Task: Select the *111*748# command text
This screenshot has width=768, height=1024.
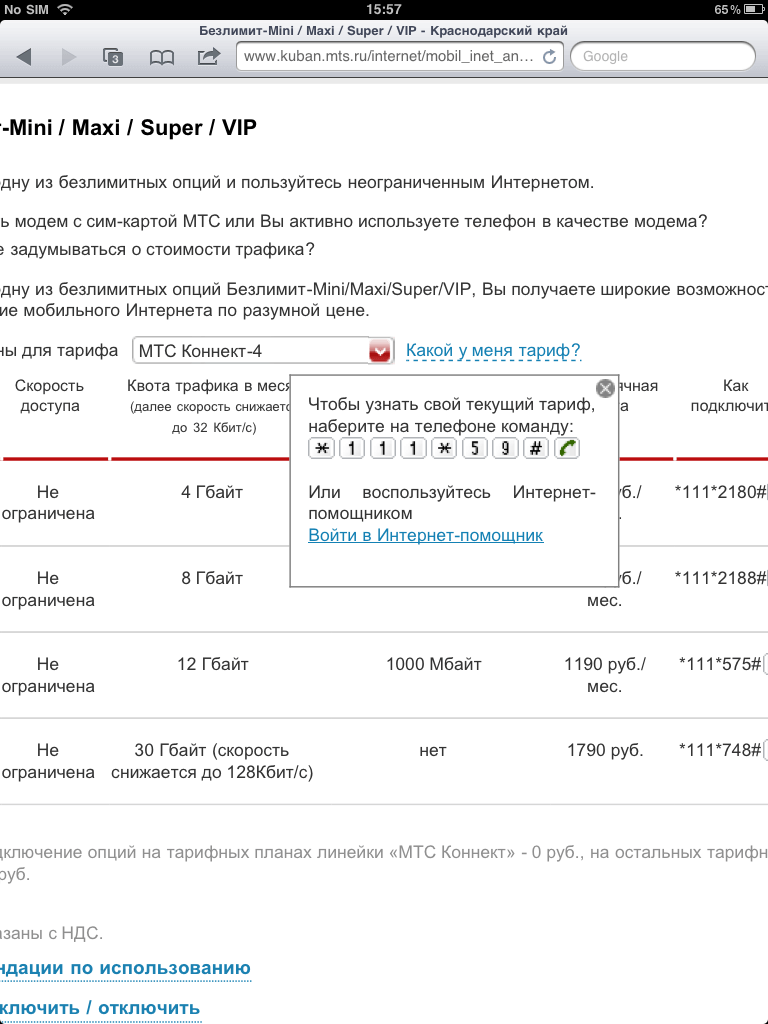Action: pos(720,750)
